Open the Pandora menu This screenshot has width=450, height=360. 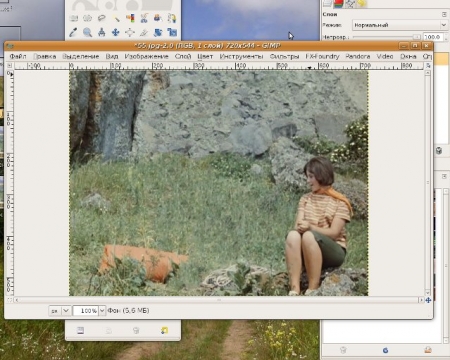tap(358, 56)
